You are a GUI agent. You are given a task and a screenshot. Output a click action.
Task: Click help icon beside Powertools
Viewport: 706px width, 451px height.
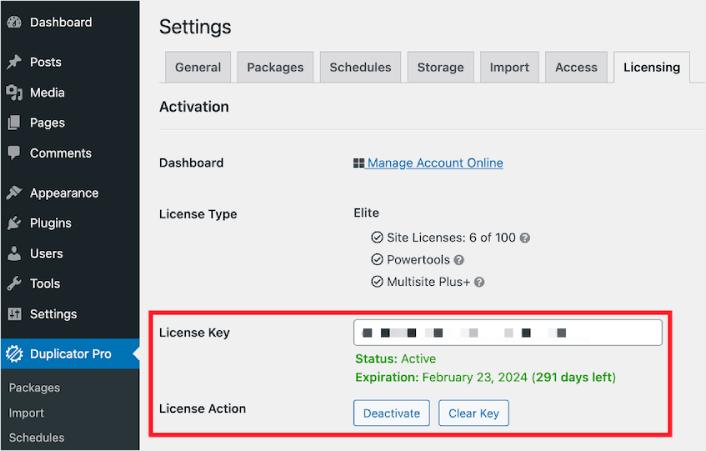tap(459, 260)
